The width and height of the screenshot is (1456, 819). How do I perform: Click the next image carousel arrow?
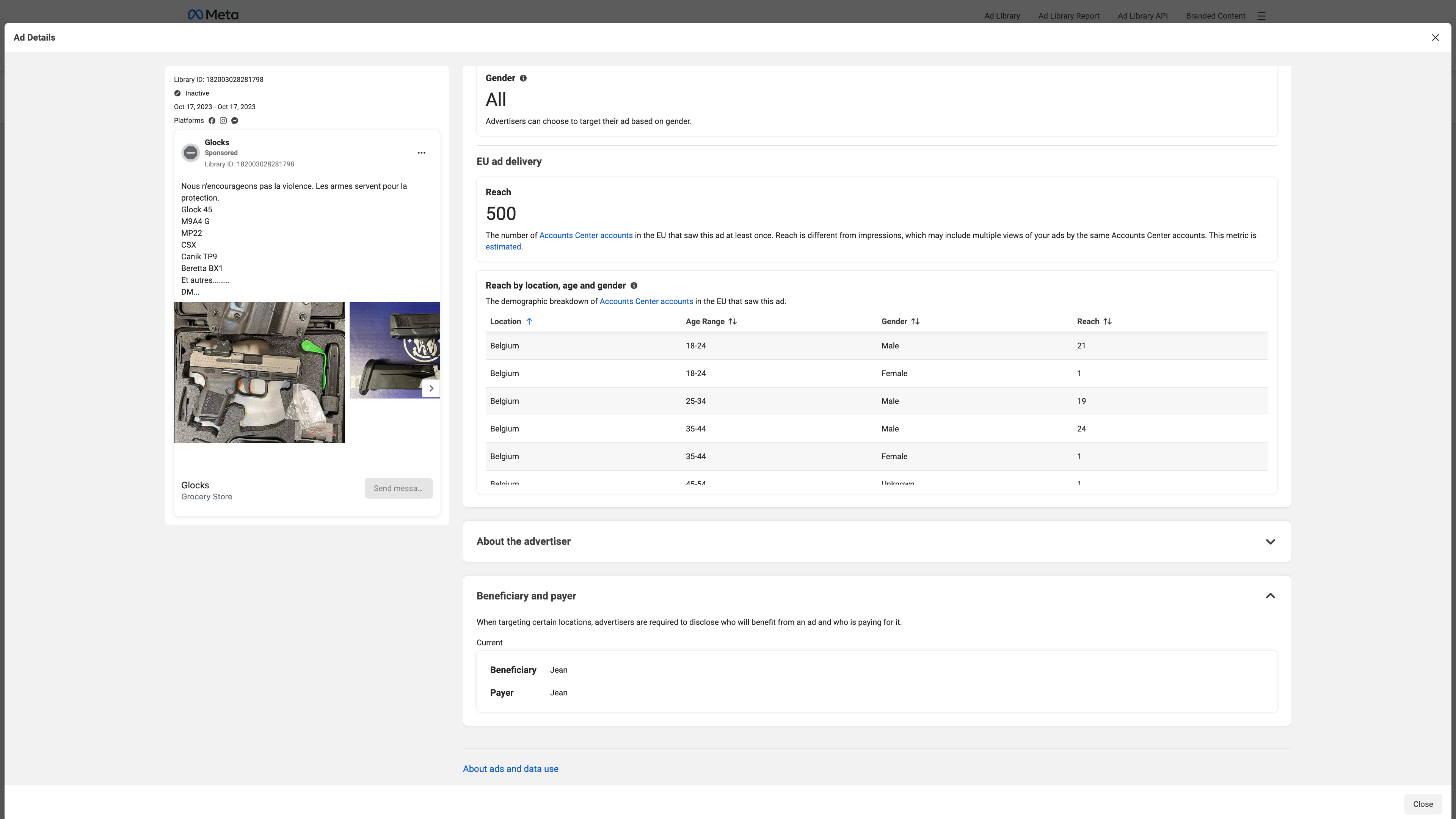(431, 388)
